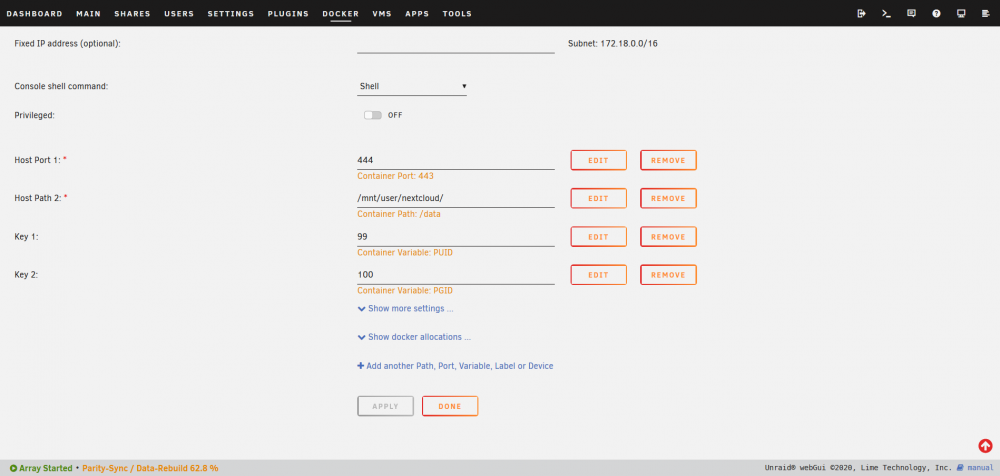Open the Users menu
The image size is (1000, 476).
pos(179,13)
